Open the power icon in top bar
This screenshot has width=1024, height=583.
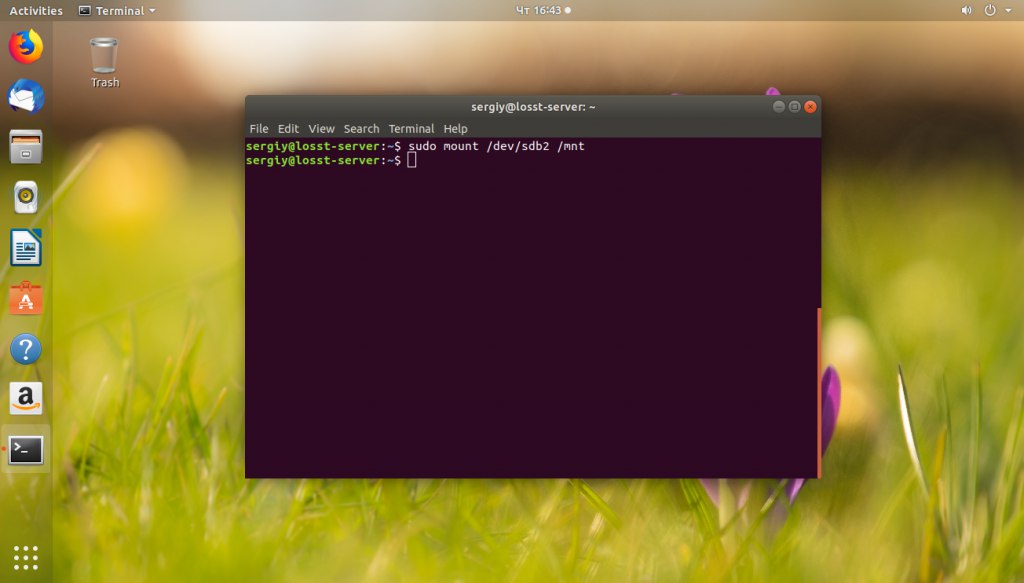point(990,10)
